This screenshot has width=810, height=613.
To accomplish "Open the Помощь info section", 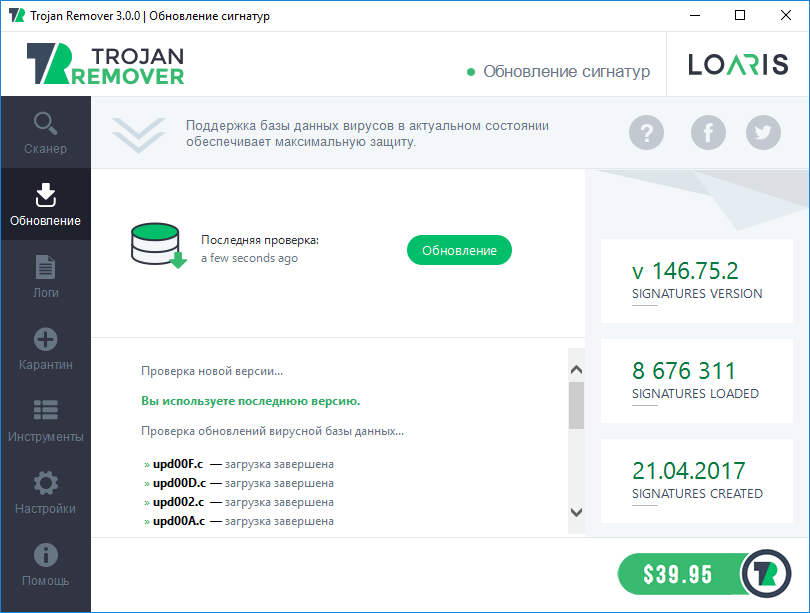I will click(45, 564).
